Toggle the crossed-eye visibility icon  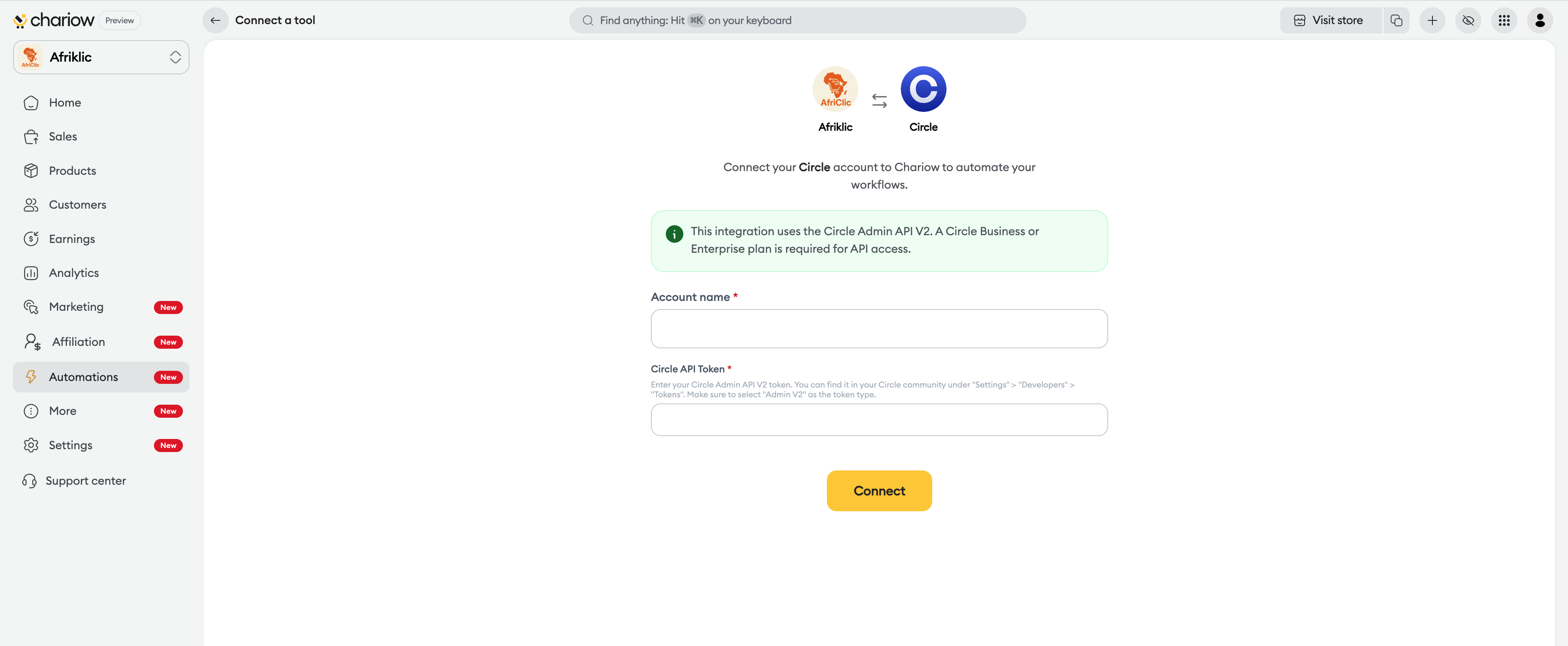point(1468,20)
